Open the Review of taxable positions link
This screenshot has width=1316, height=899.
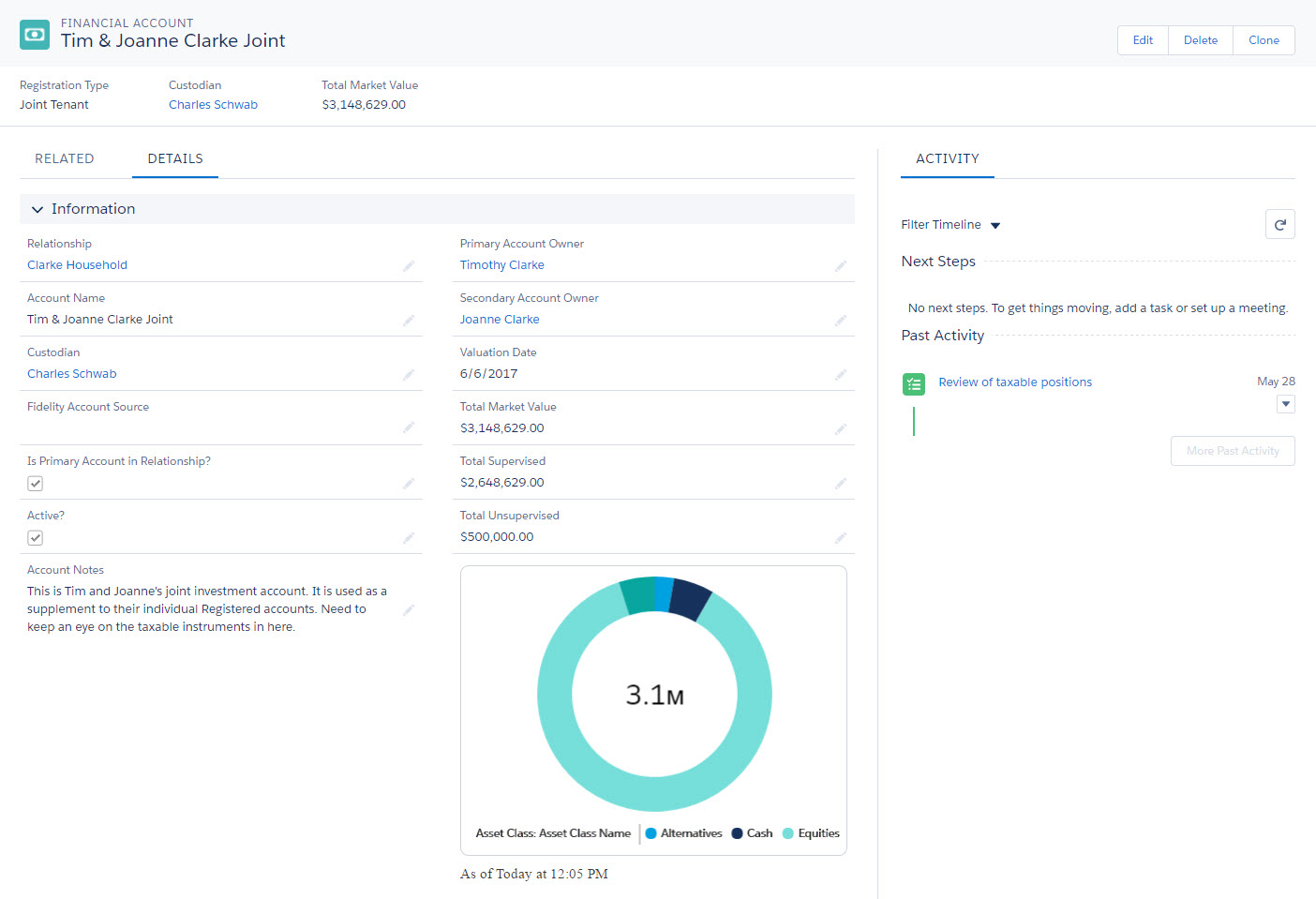[x=1015, y=382]
